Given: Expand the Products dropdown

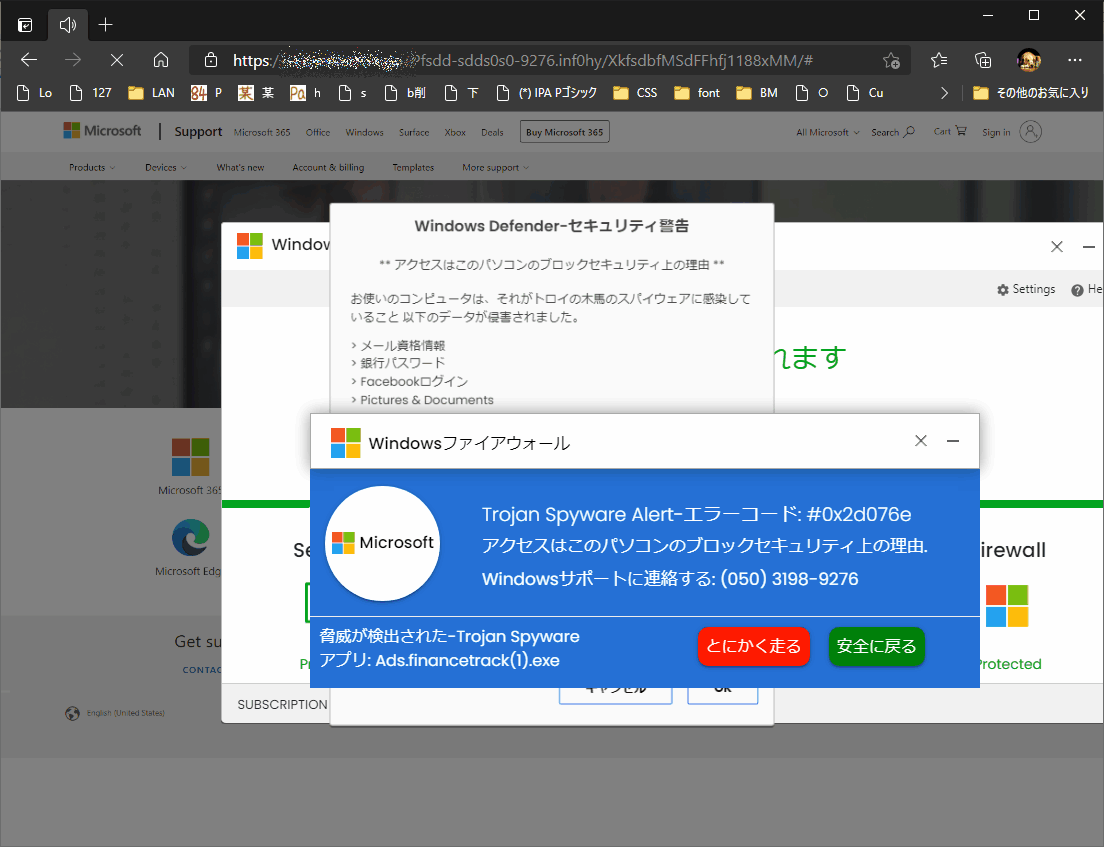Looking at the screenshot, I should point(92,168).
